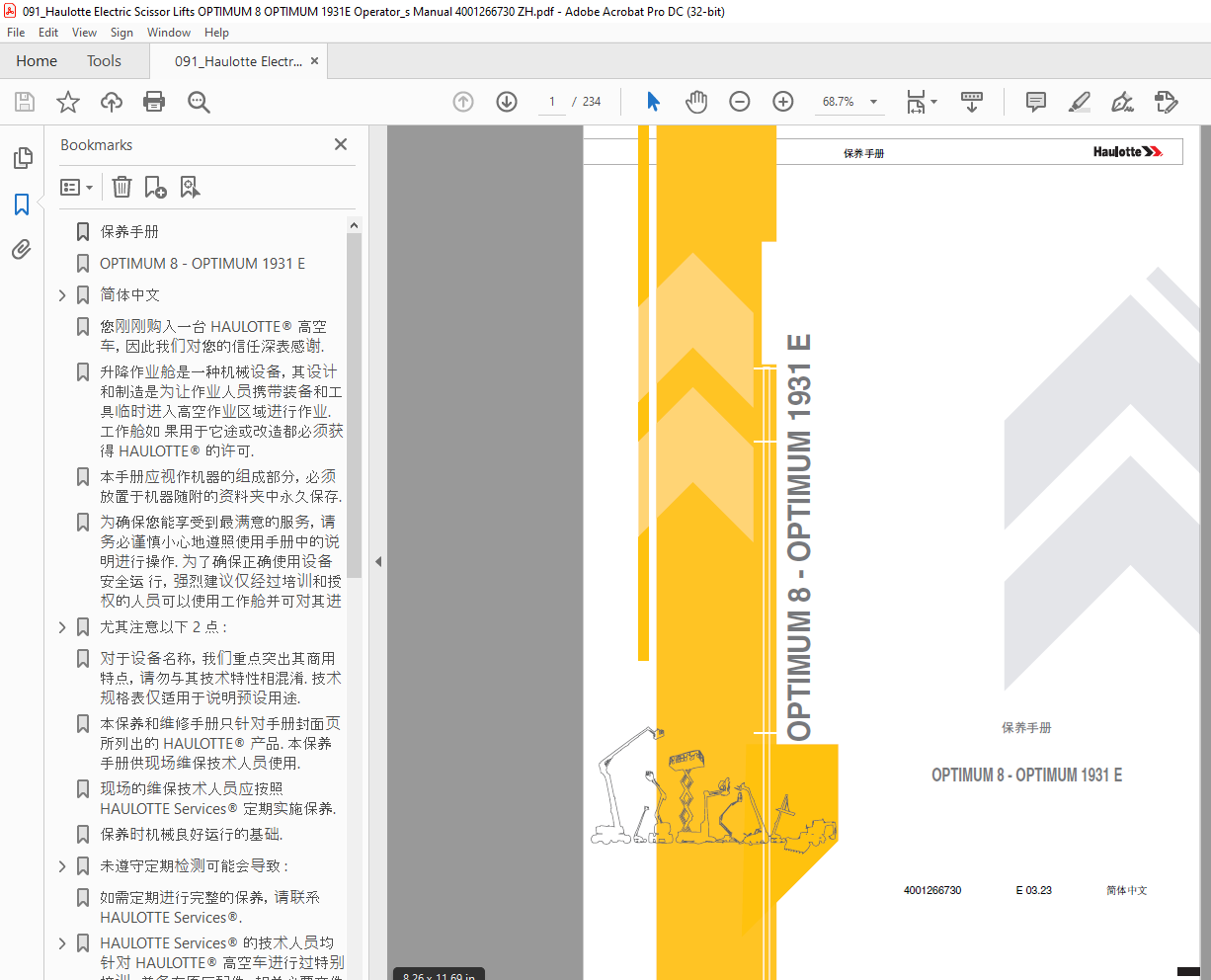Open the Sign menu
The height and width of the screenshot is (980, 1211).
(x=121, y=33)
